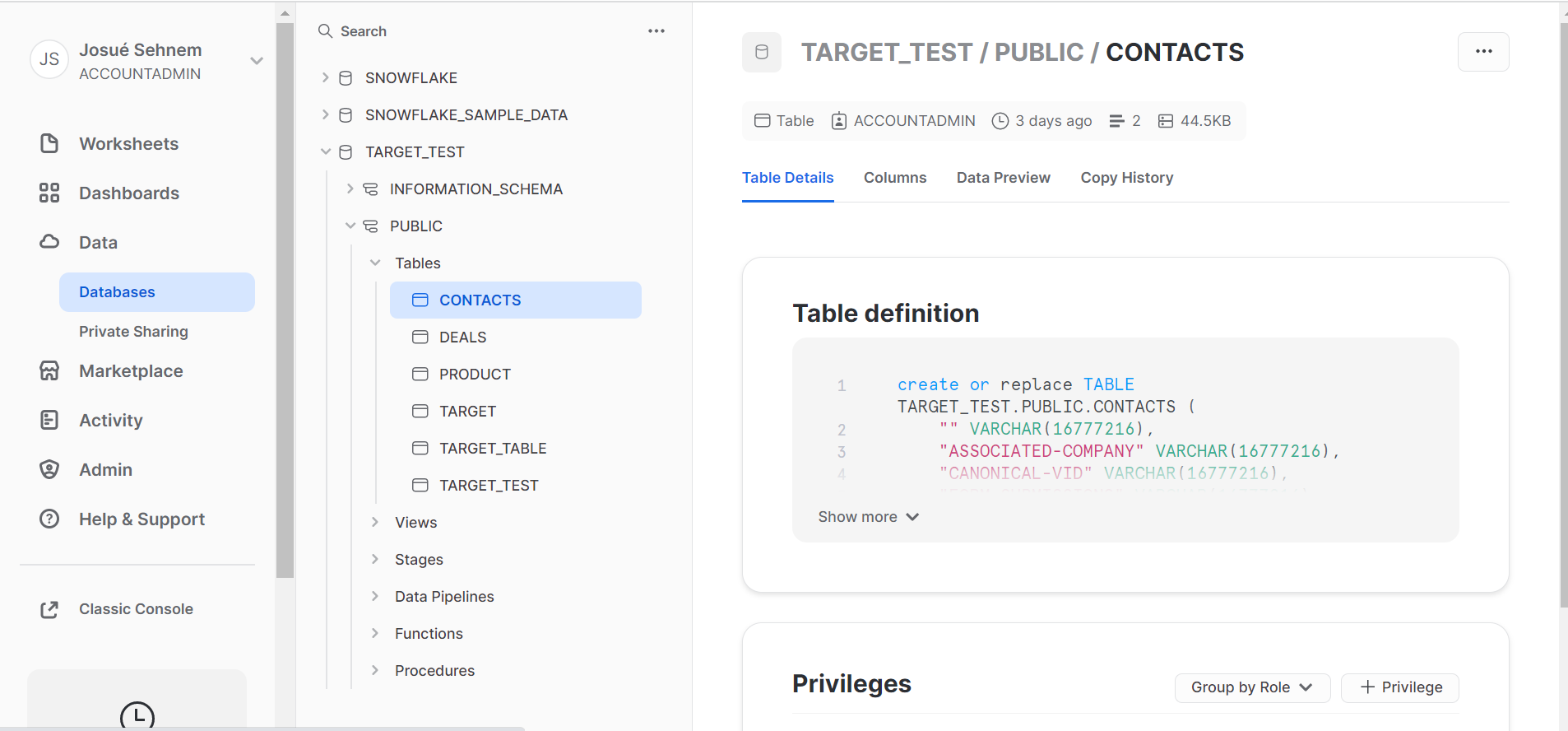Viewport: 1568px width, 731px height.
Task: Open the Dashboards grid icon
Action: (49, 193)
